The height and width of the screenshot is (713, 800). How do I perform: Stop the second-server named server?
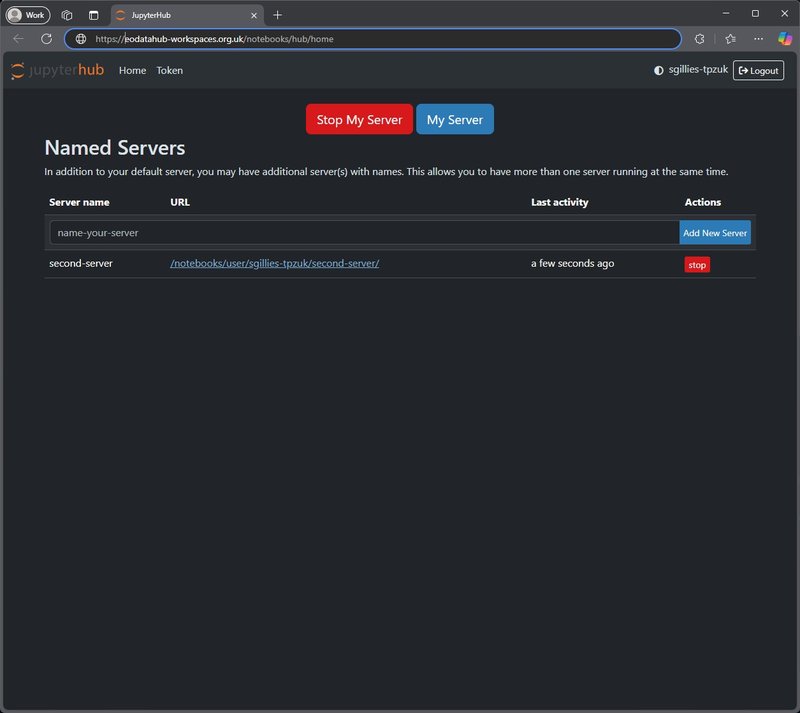coord(697,265)
